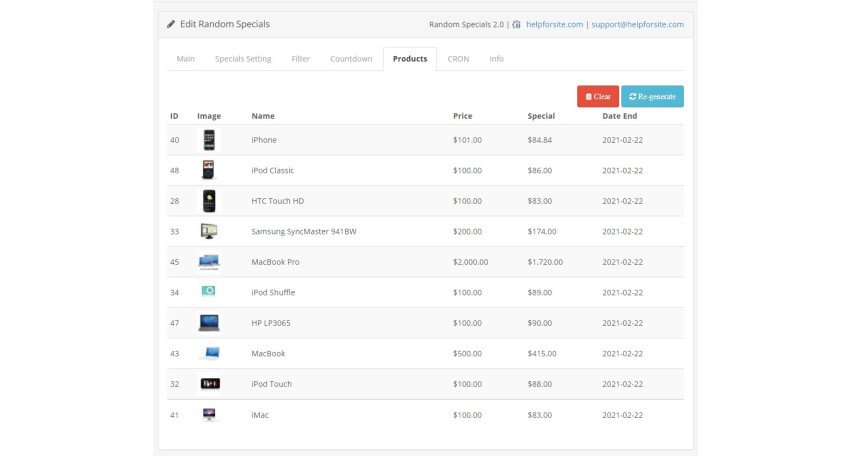Go to the Countdown tab
This screenshot has width=852, height=456.
351,59
